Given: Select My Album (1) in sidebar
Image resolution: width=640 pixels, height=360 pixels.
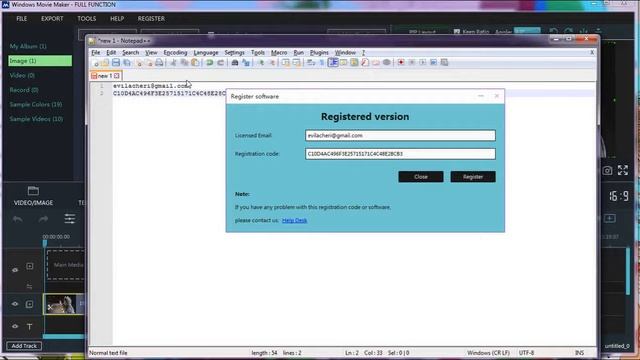Looking at the screenshot, I should [28, 46].
